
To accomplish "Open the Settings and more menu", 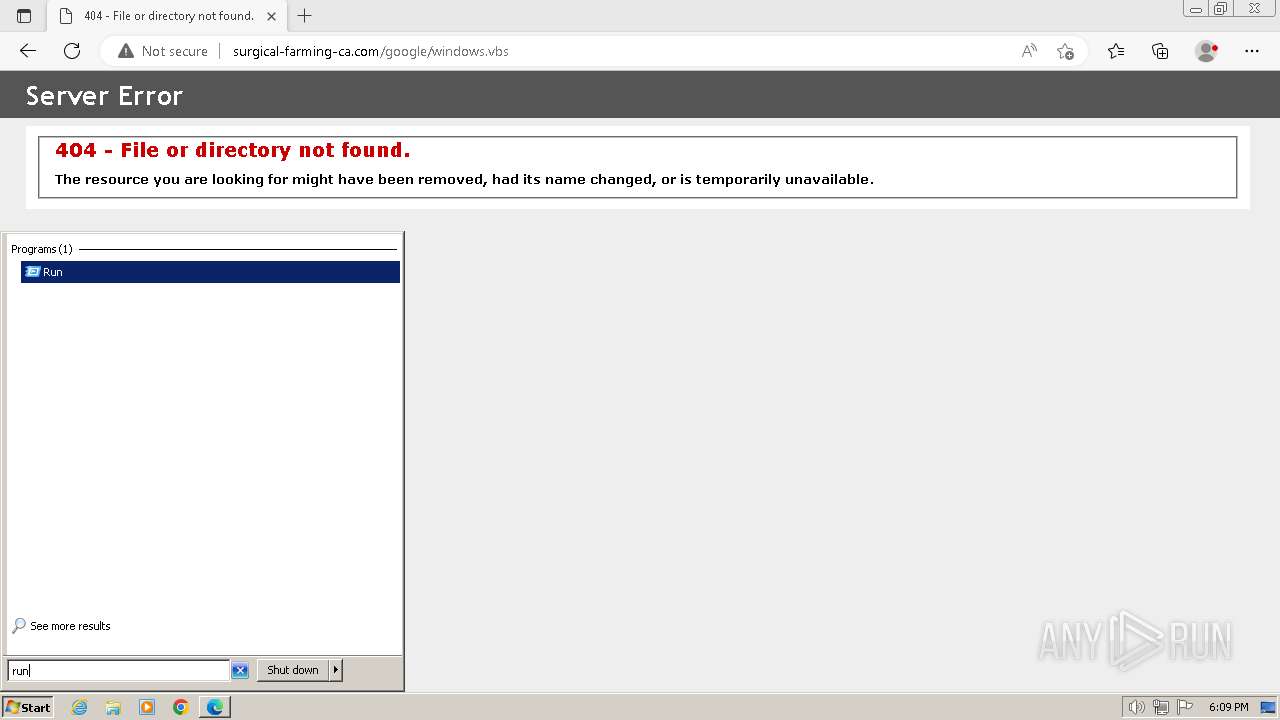I will click(x=1252, y=51).
